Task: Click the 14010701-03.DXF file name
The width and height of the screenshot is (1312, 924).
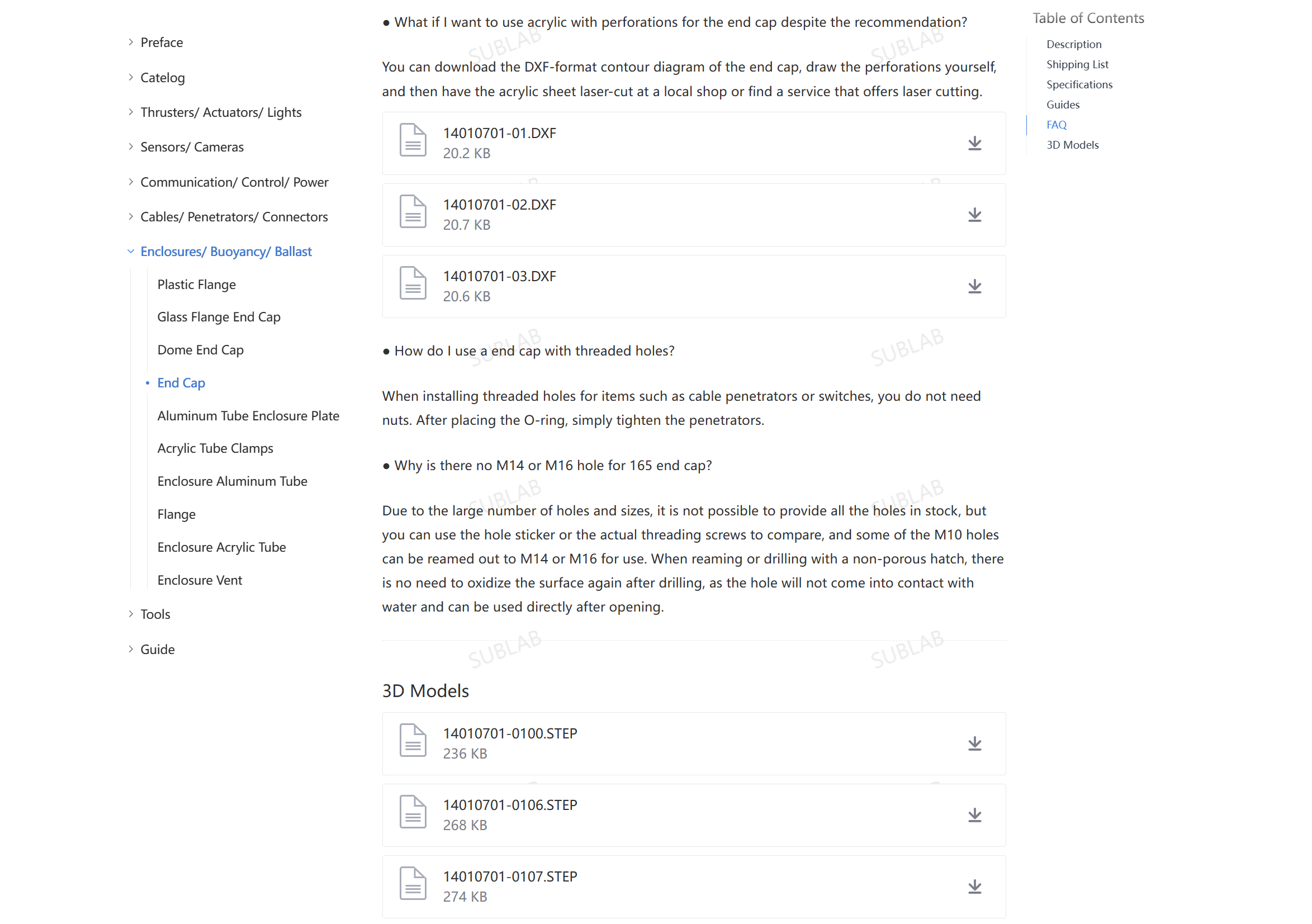Action: click(x=499, y=276)
